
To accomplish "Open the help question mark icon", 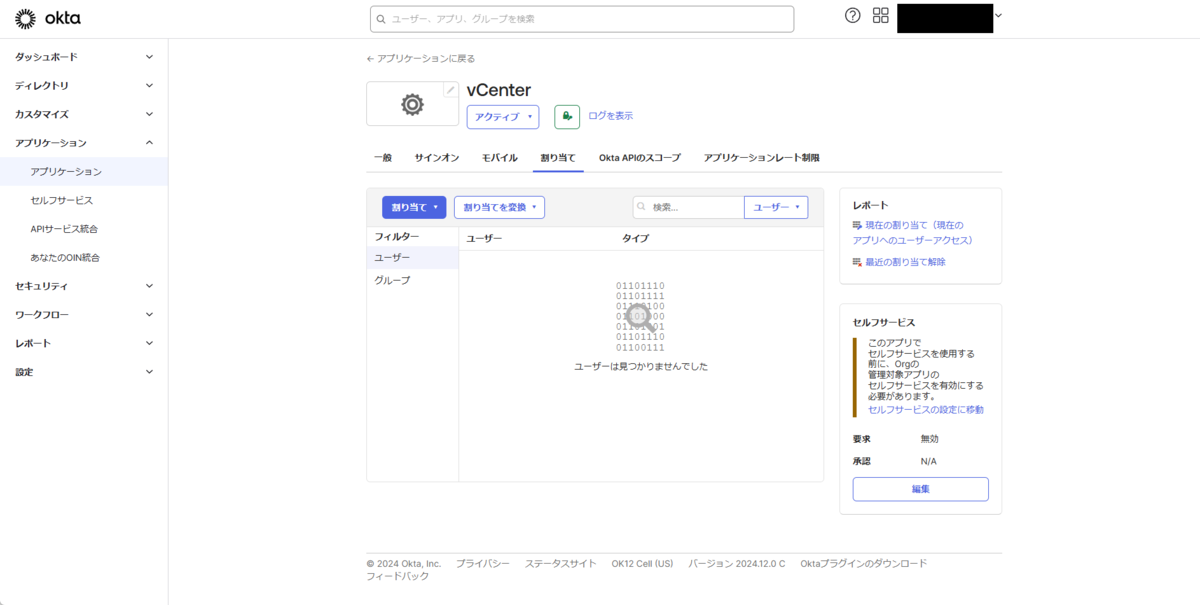I will (x=853, y=15).
